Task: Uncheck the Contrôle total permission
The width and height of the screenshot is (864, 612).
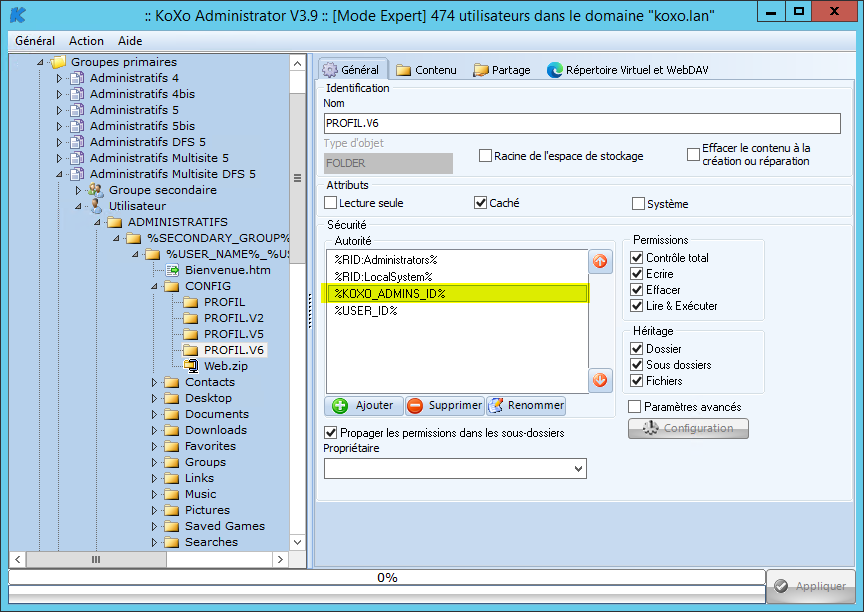Action: tap(636, 258)
